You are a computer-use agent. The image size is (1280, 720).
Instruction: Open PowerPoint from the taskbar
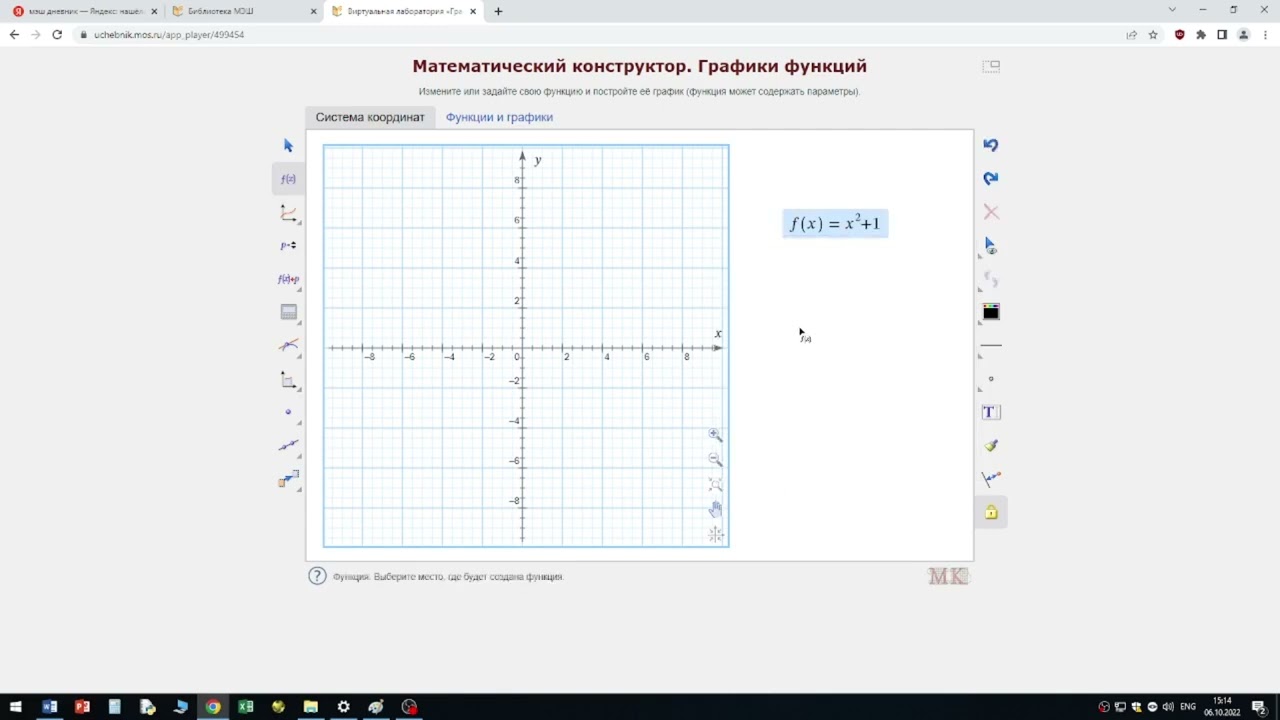(82, 707)
